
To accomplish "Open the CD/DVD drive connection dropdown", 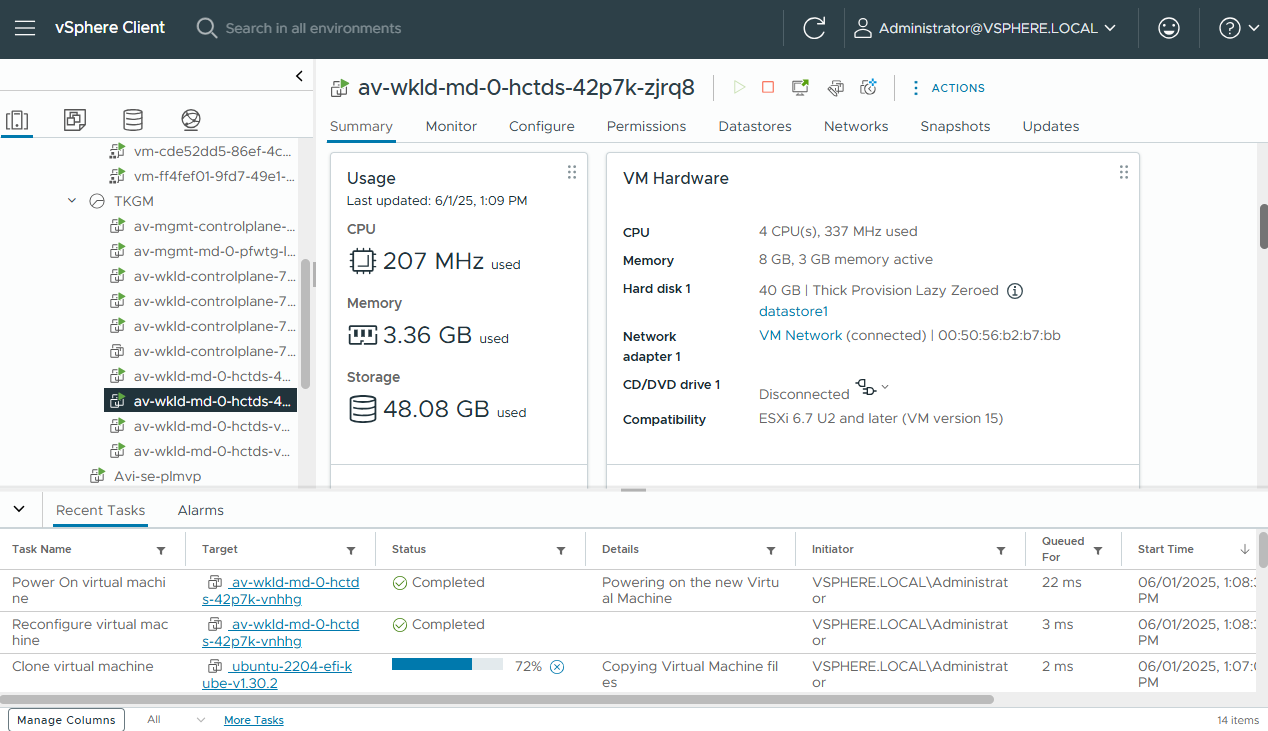I will [x=872, y=387].
